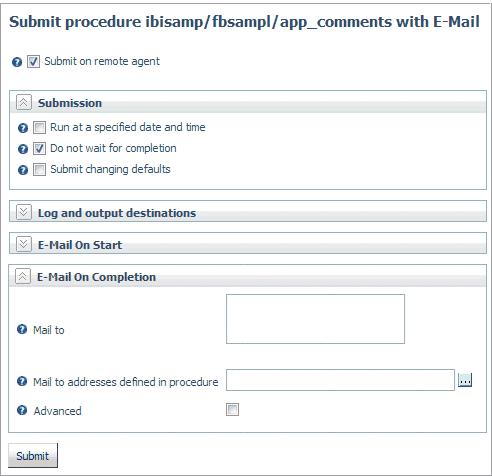Image resolution: width=492 pixels, height=476 pixels.
Task: Click help icon for Submit changing defaults
Action: point(23,170)
